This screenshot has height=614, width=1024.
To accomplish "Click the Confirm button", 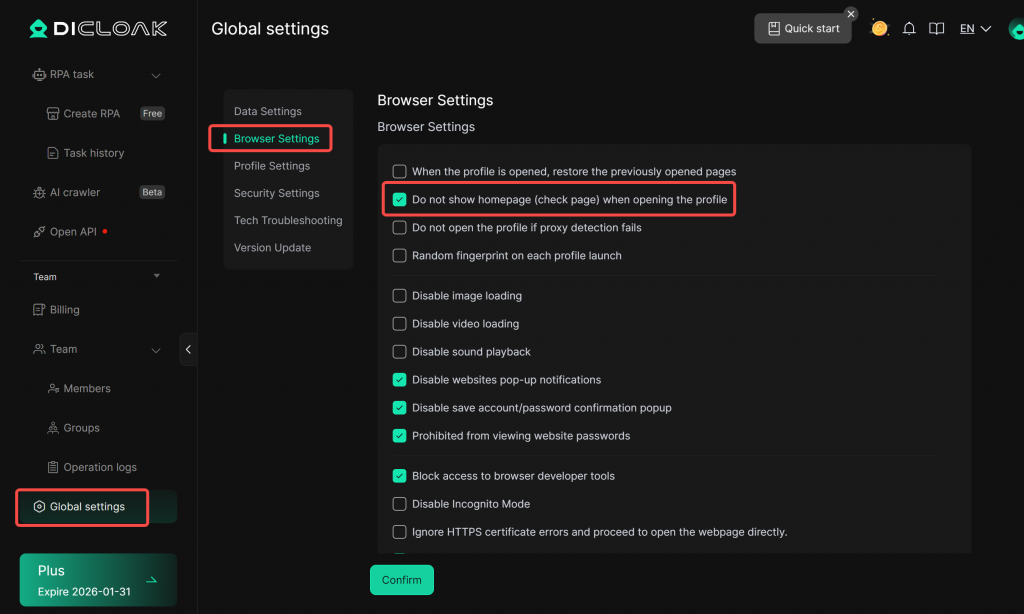I will click(x=402, y=580).
